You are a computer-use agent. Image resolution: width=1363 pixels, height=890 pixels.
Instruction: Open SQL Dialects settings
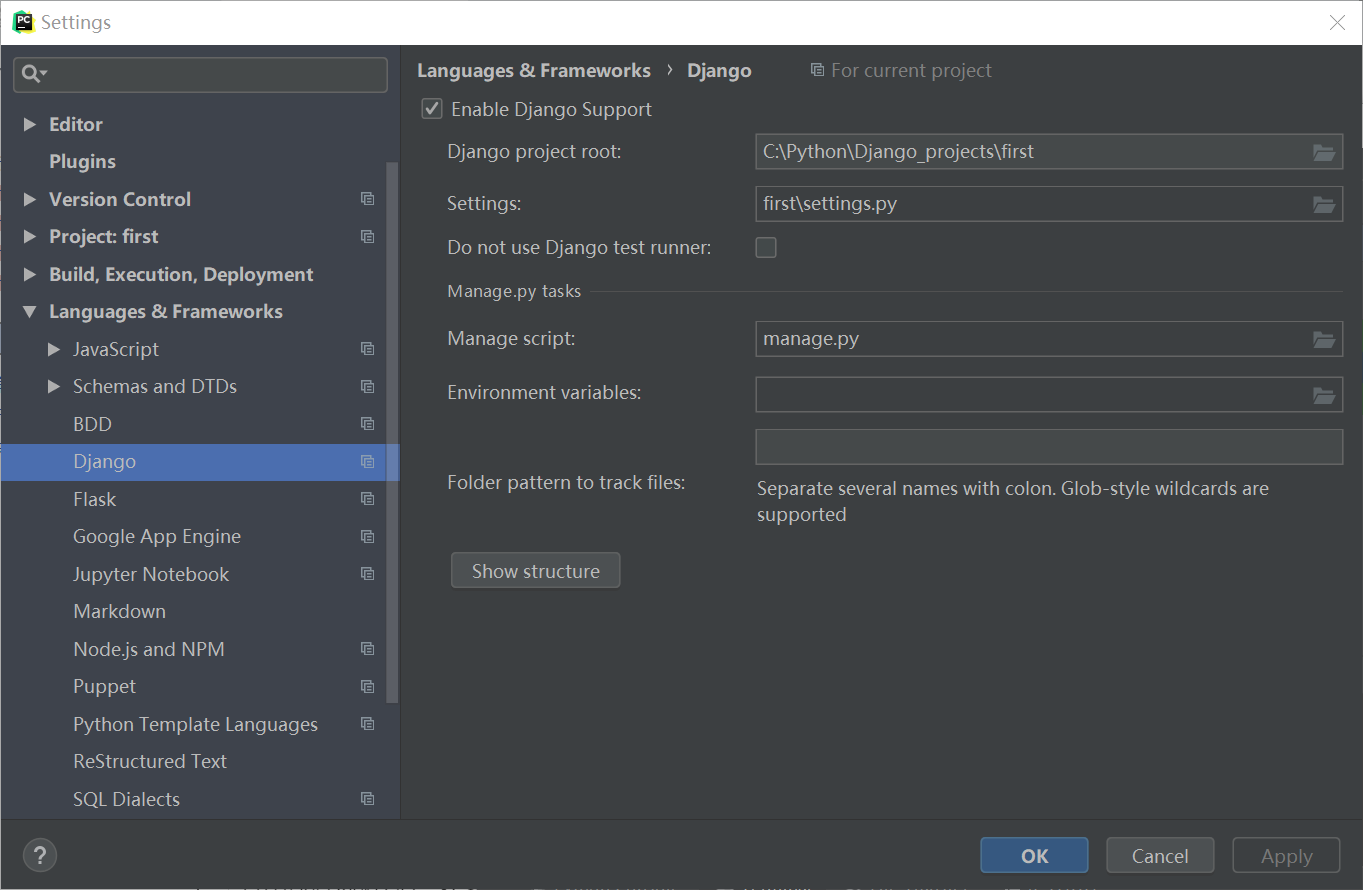click(126, 799)
